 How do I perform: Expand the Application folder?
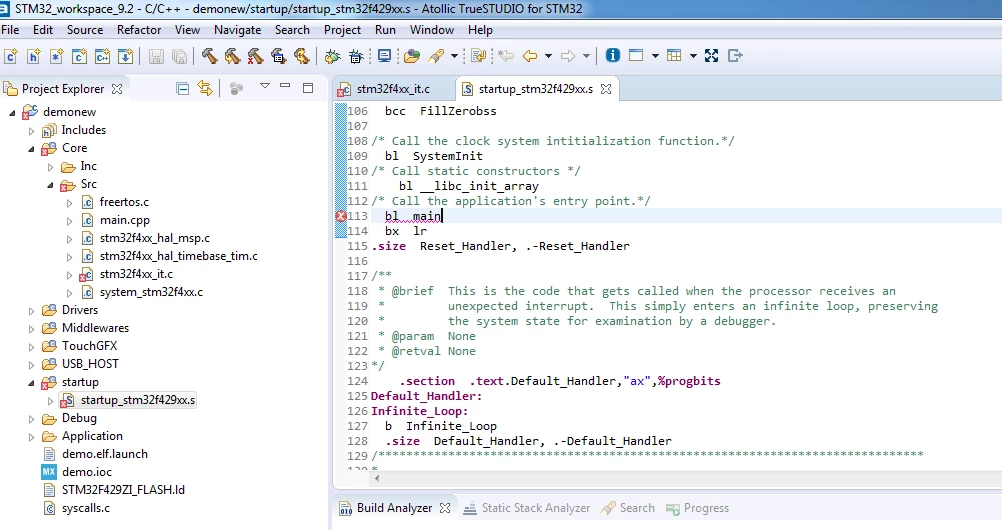[31, 437]
